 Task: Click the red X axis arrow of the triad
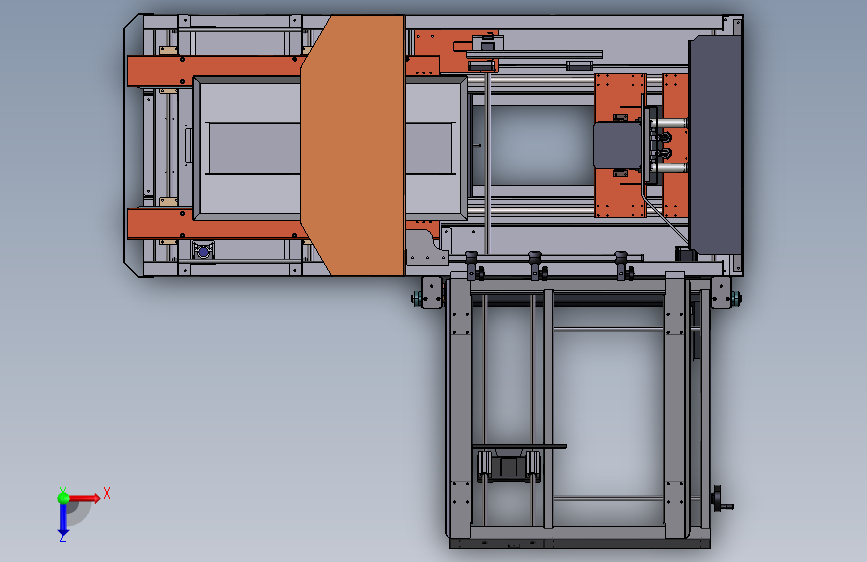click(x=85, y=498)
